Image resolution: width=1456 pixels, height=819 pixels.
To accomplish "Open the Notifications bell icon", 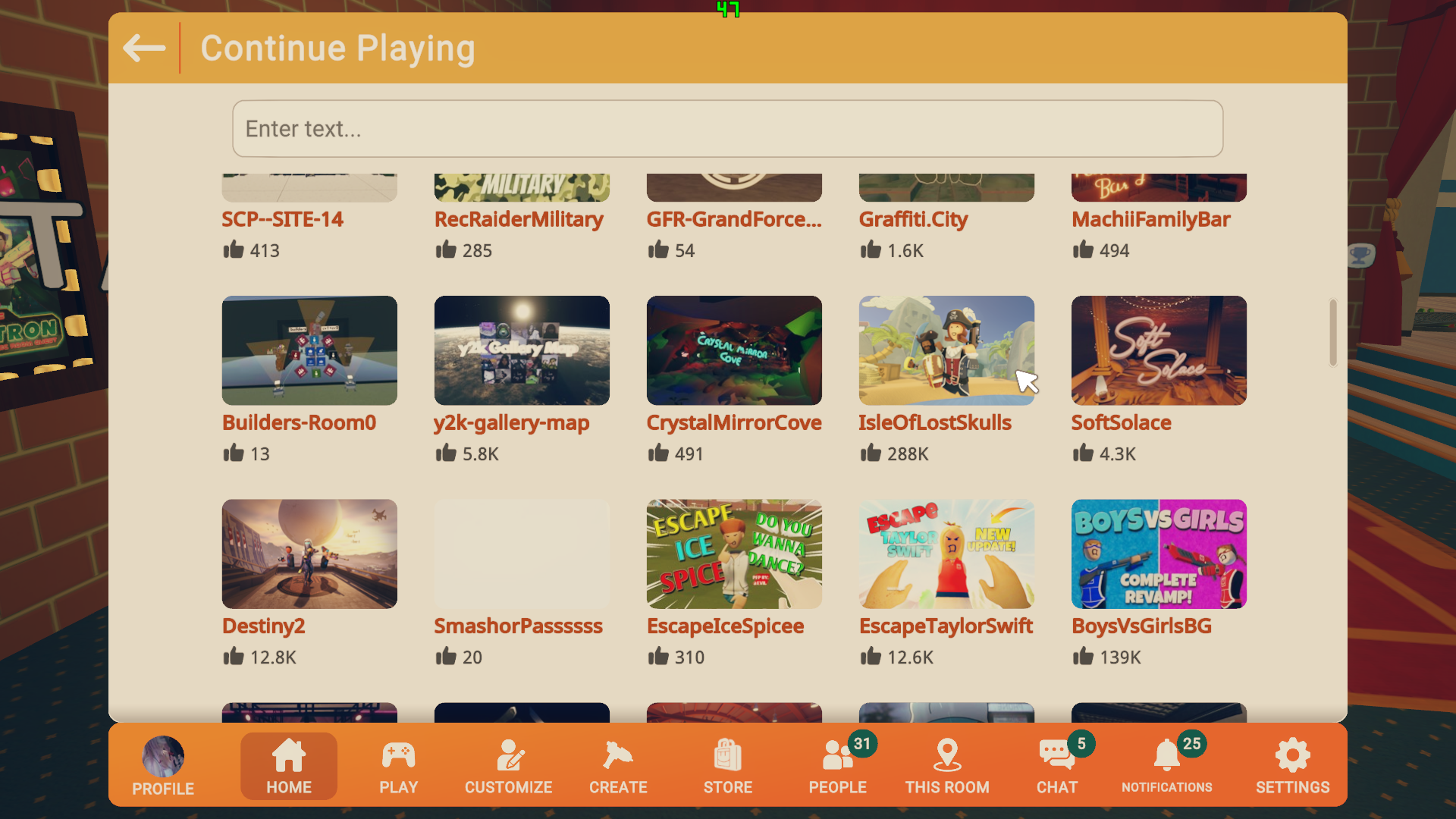I will (1166, 756).
